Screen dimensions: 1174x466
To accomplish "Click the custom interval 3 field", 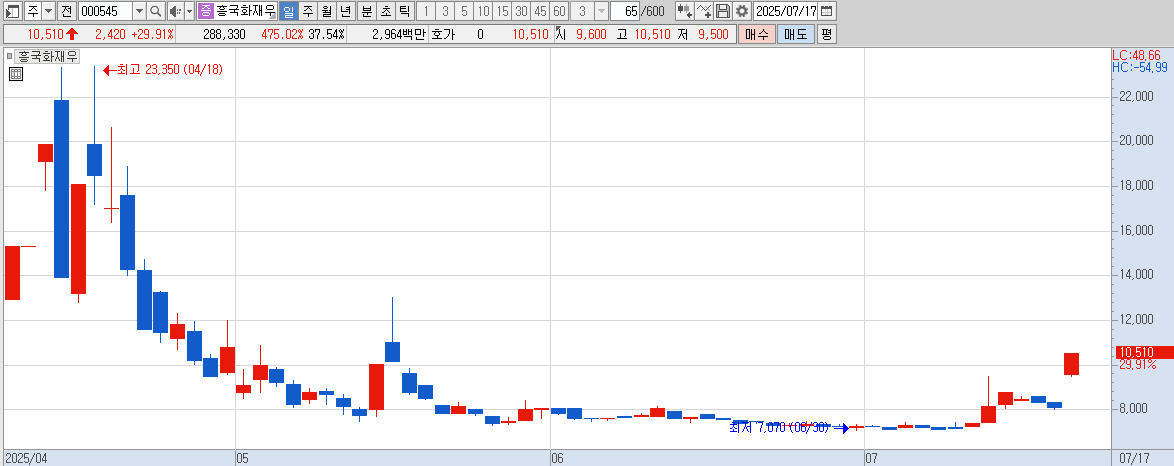I will click(582, 11).
